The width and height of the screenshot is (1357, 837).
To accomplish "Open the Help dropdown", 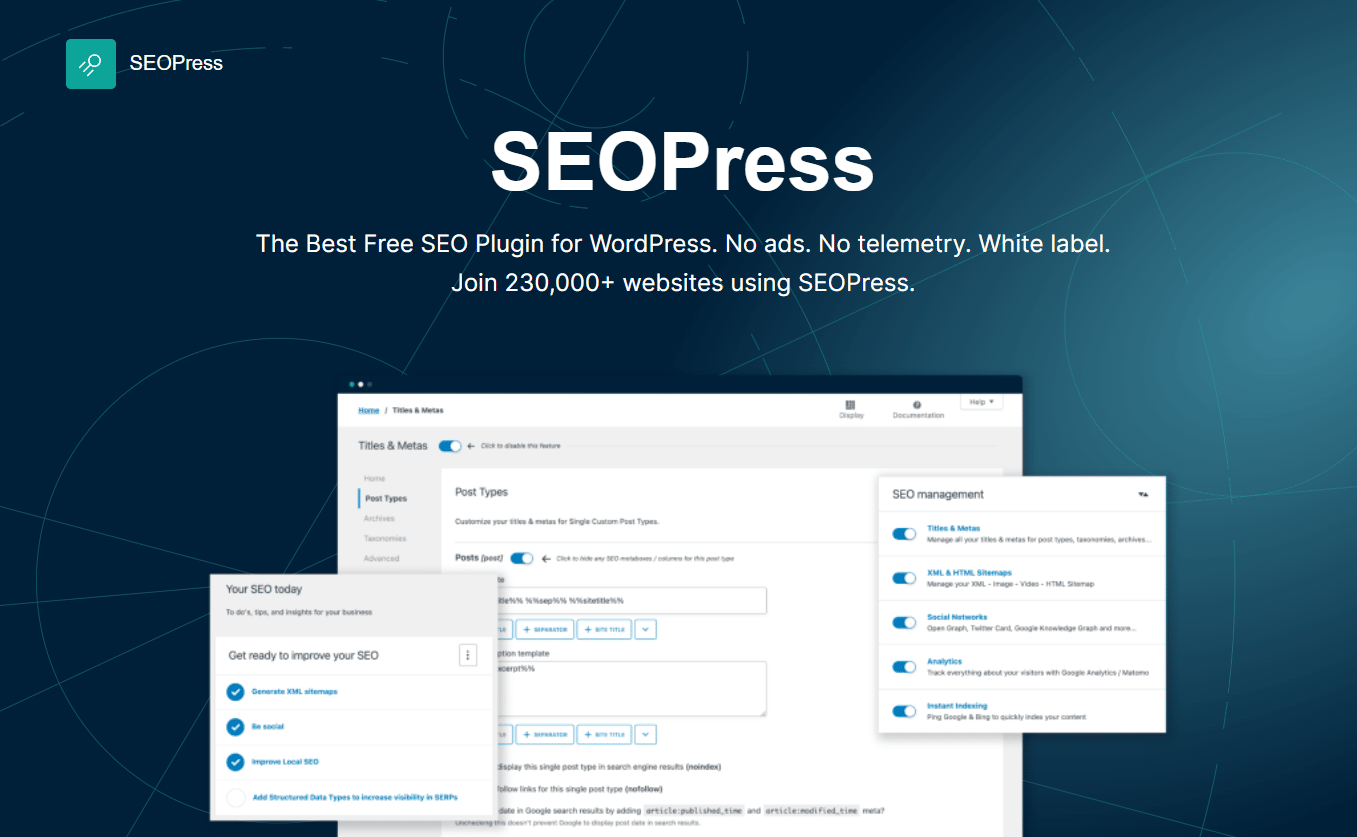I will point(981,402).
